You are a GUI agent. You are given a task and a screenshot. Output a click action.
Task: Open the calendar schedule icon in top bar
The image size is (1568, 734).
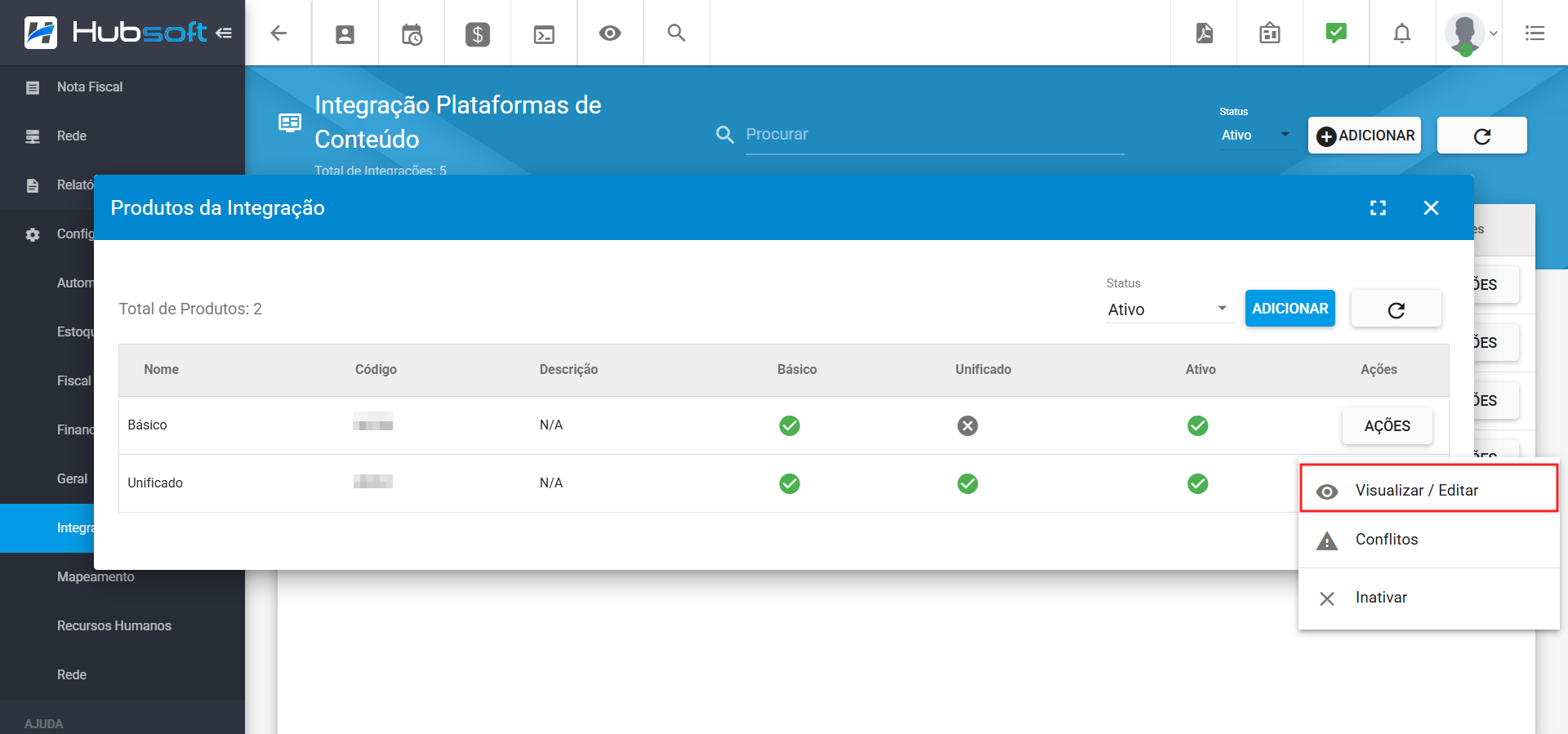point(1270,33)
